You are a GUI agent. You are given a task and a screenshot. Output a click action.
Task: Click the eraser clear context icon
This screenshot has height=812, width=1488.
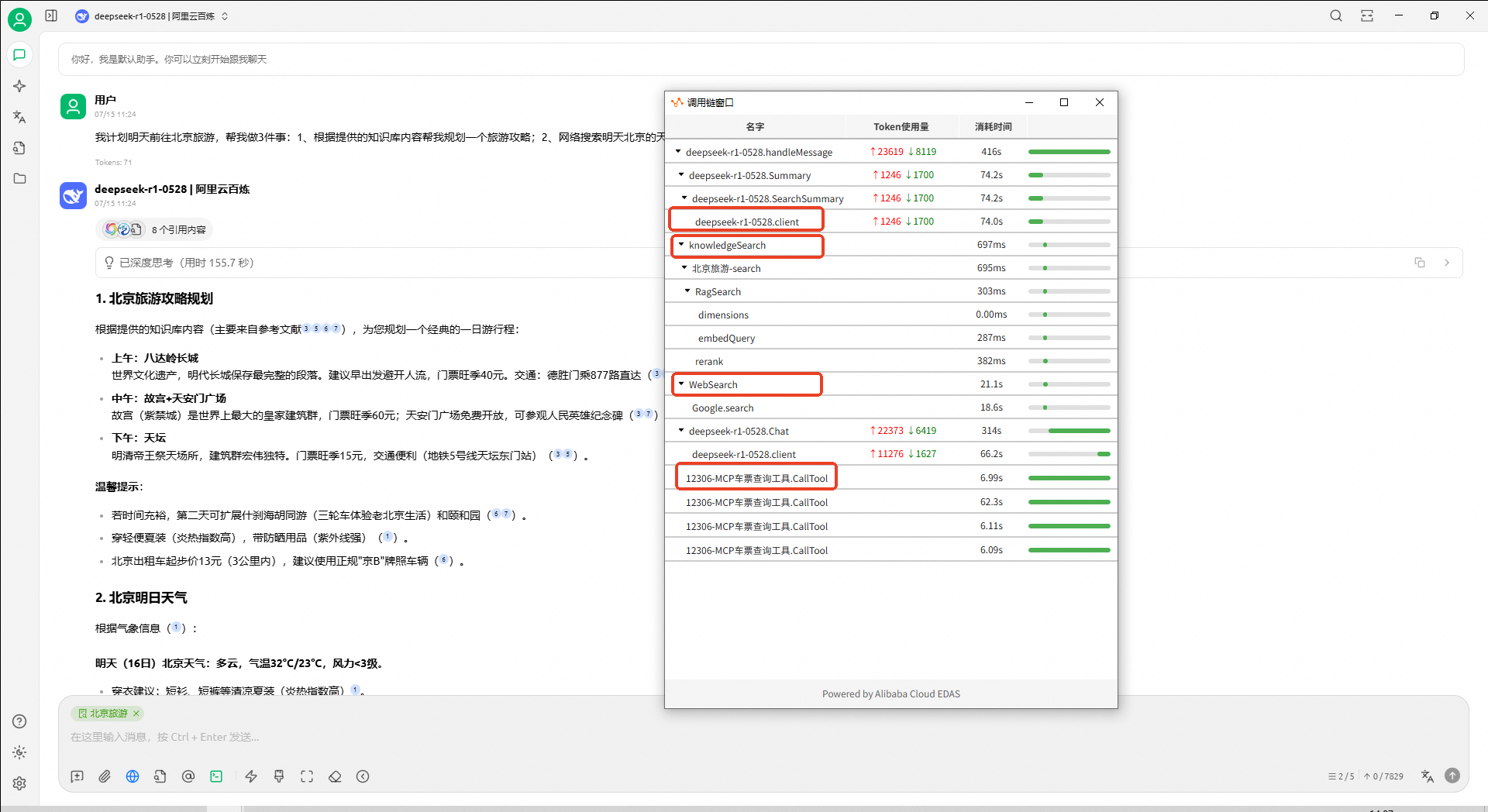pos(335,776)
